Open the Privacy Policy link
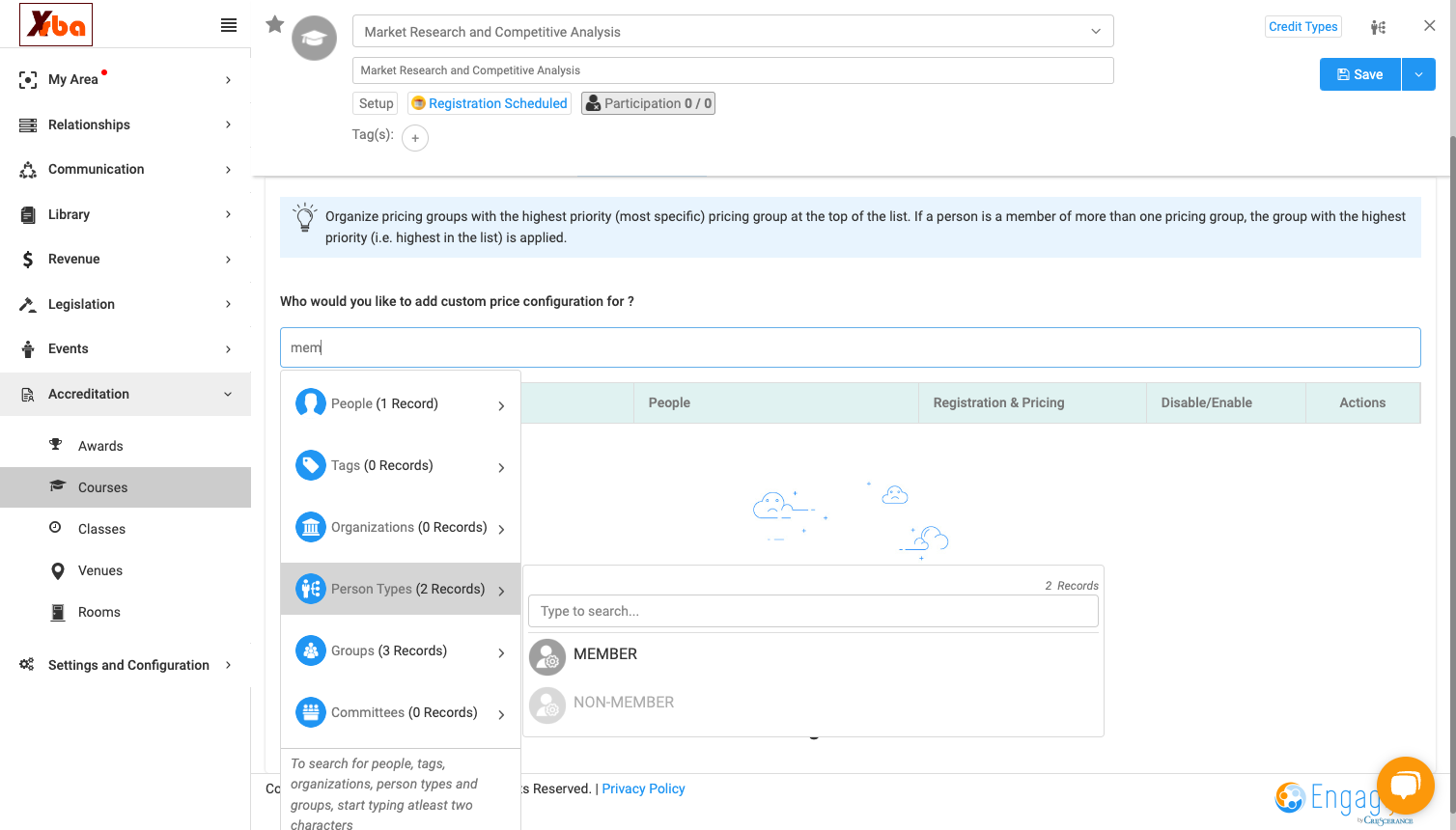This screenshot has height=830, width=1456. (x=643, y=788)
